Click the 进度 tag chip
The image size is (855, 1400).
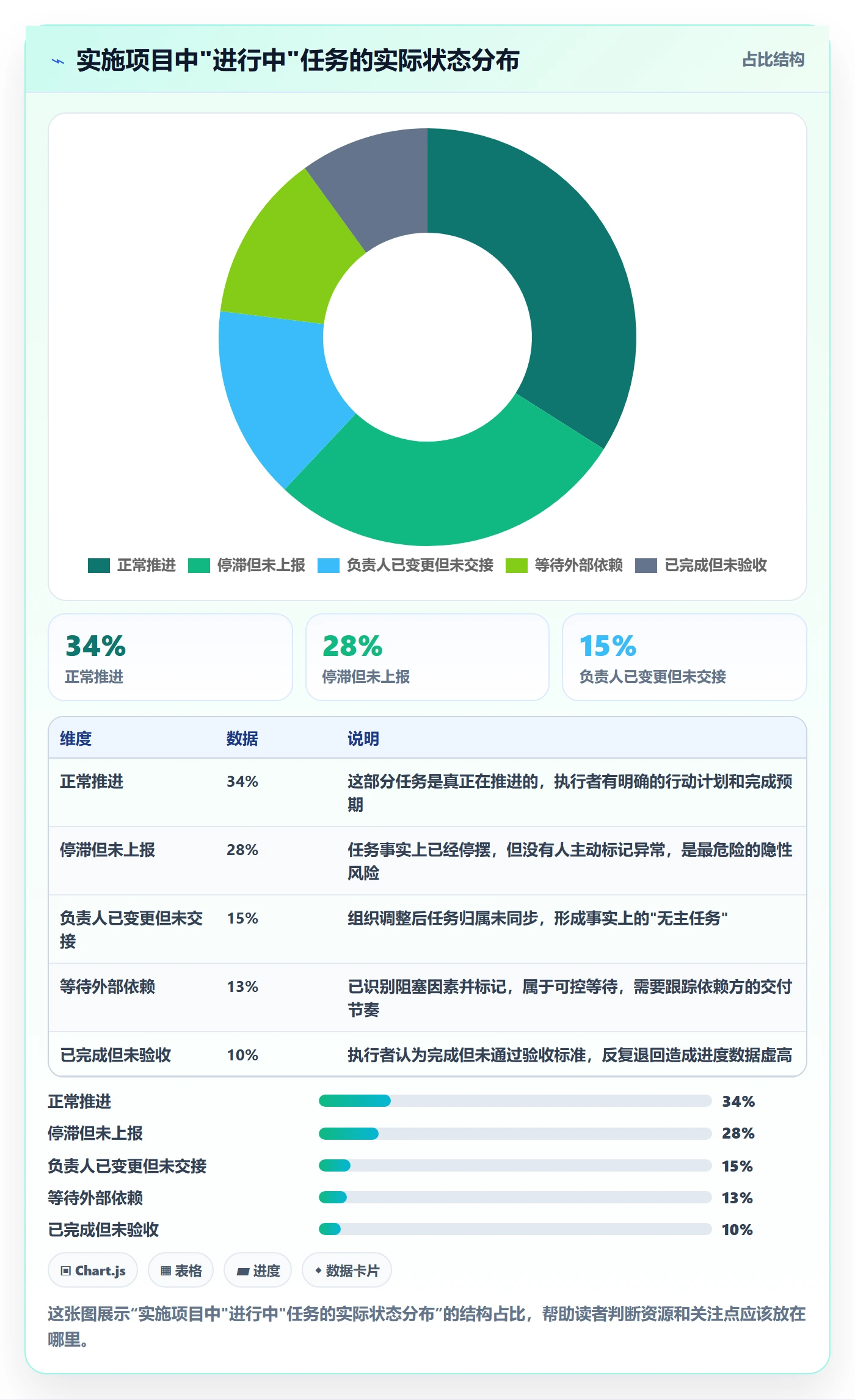click(258, 1271)
